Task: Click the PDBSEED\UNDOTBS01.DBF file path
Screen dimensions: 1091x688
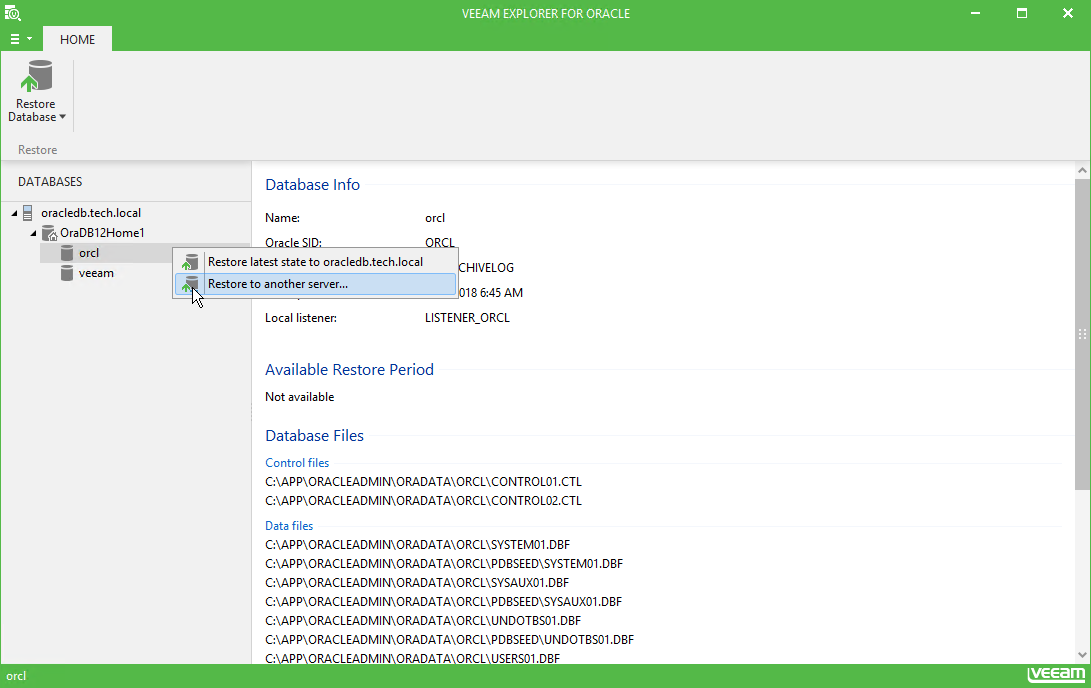Action: 449,640
